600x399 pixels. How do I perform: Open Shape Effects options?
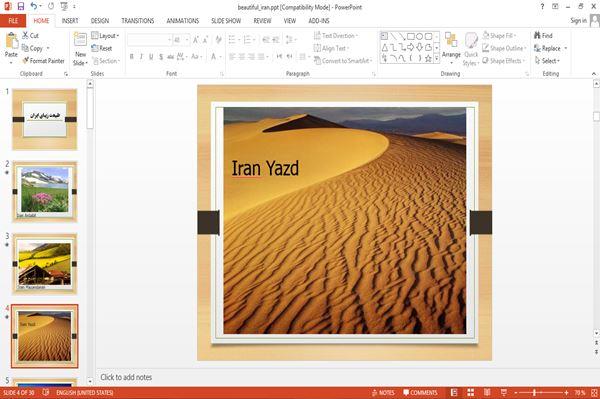(x=503, y=61)
